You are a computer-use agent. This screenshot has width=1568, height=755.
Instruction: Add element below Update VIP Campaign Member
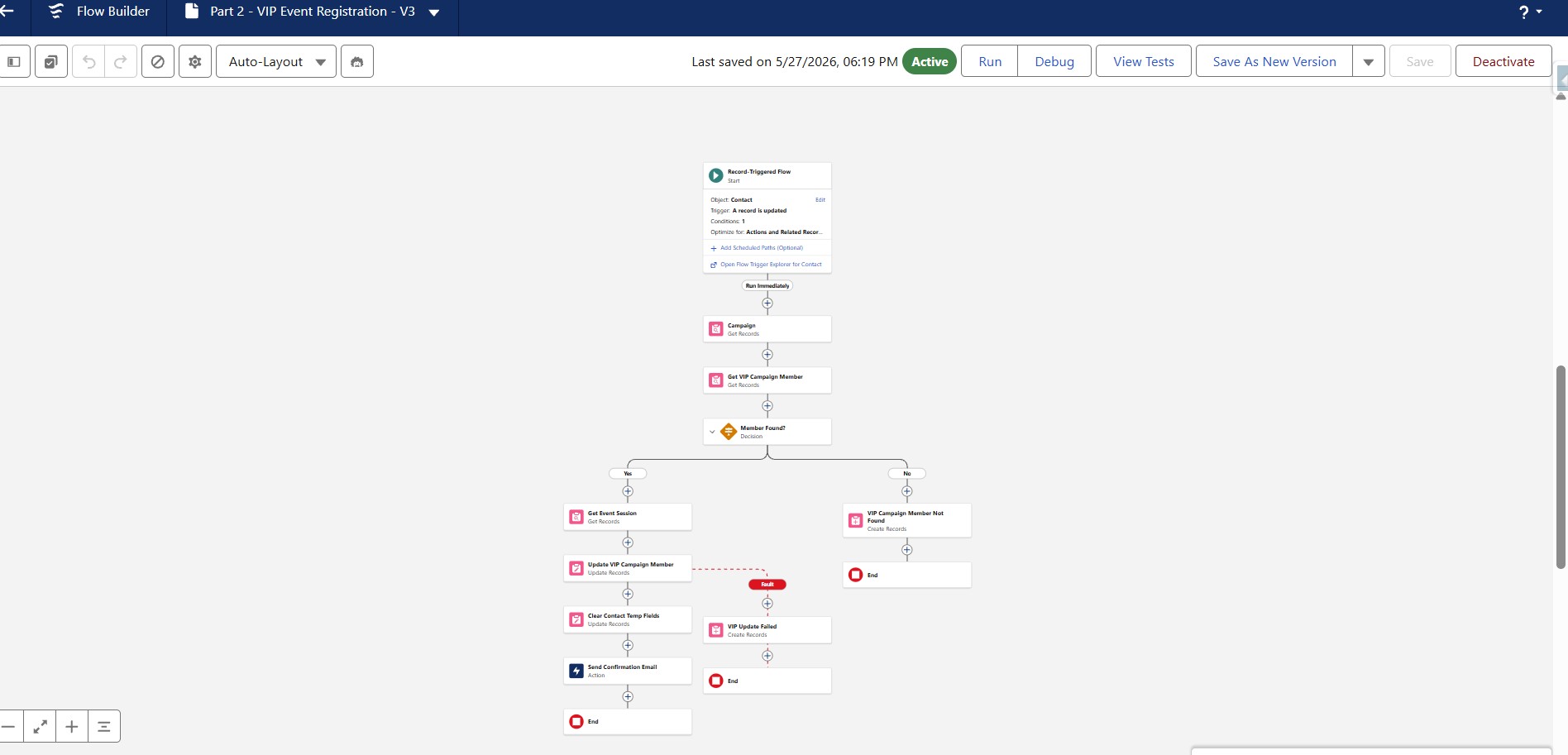pyautogui.click(x=628, y=594)
